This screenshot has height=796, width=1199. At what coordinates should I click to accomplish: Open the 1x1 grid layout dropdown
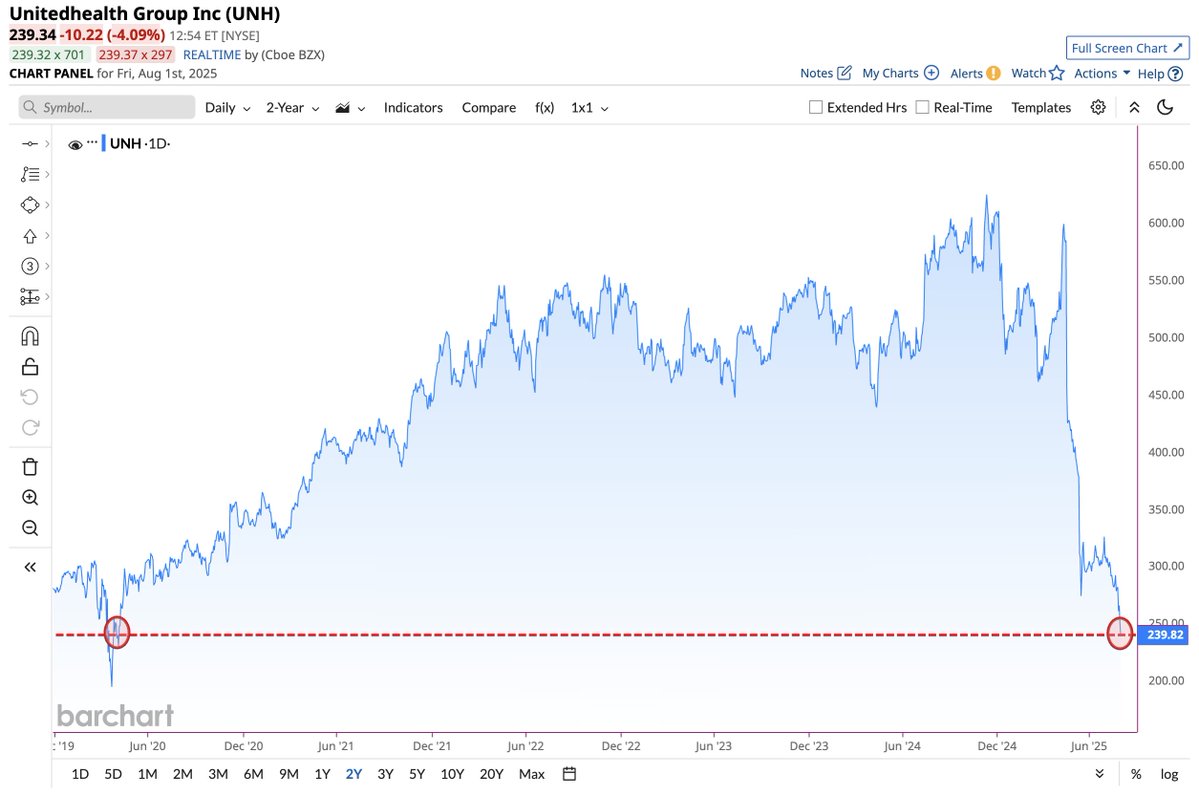click(x=590, y=108)
